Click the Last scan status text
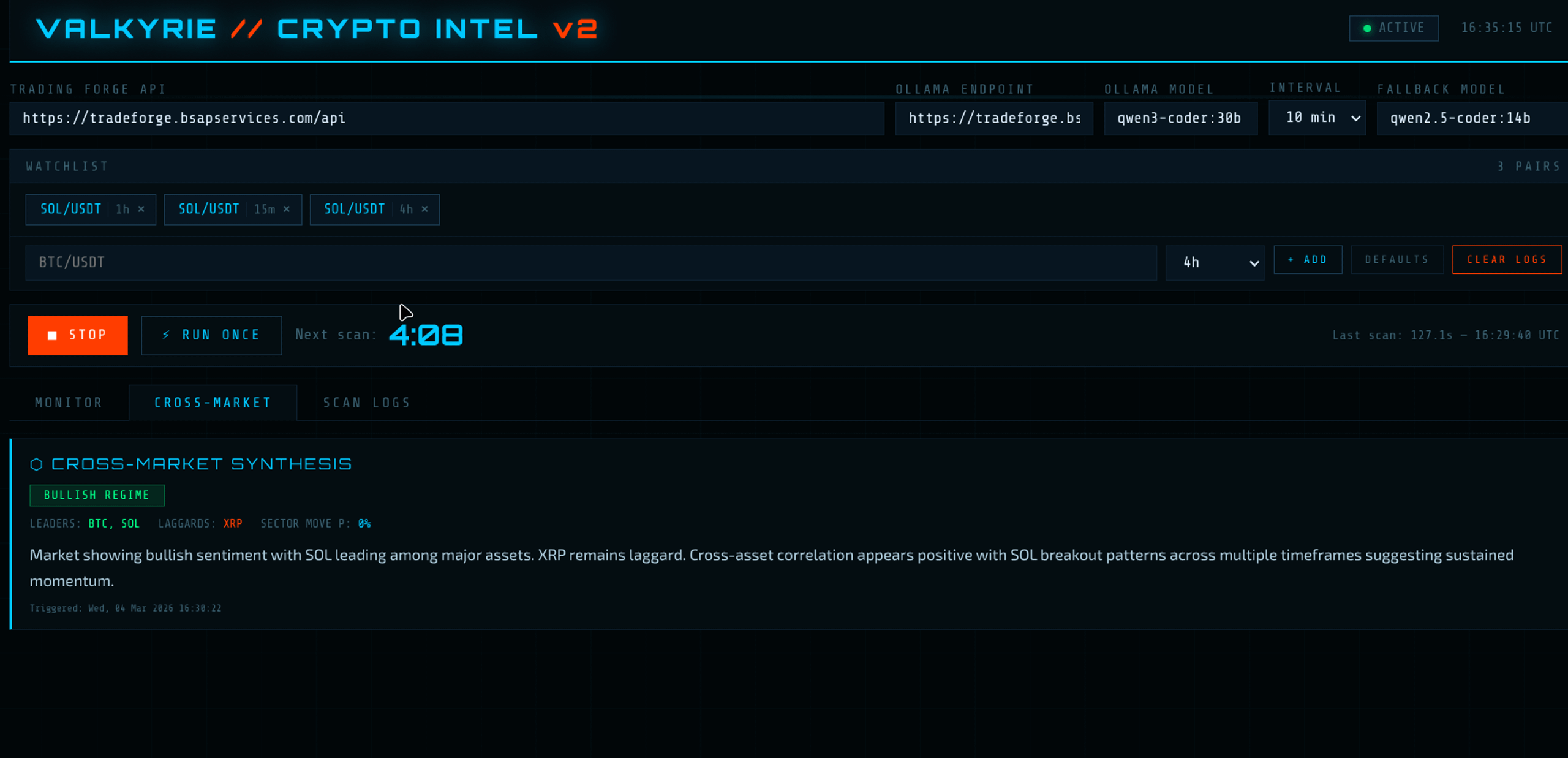 1445,335
